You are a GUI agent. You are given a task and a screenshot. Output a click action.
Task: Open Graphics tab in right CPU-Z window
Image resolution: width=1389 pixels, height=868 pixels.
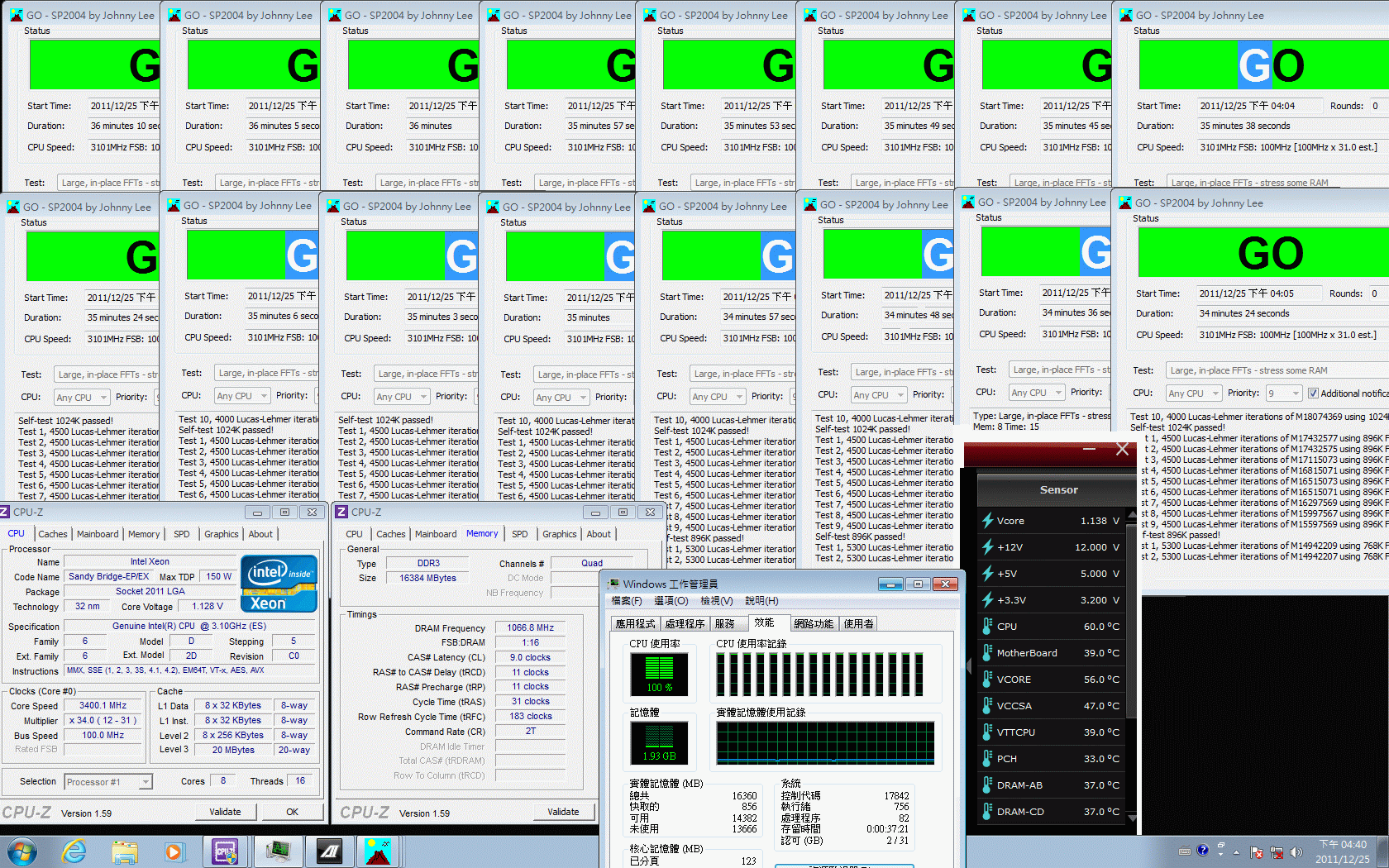click(x=559, y=534)
